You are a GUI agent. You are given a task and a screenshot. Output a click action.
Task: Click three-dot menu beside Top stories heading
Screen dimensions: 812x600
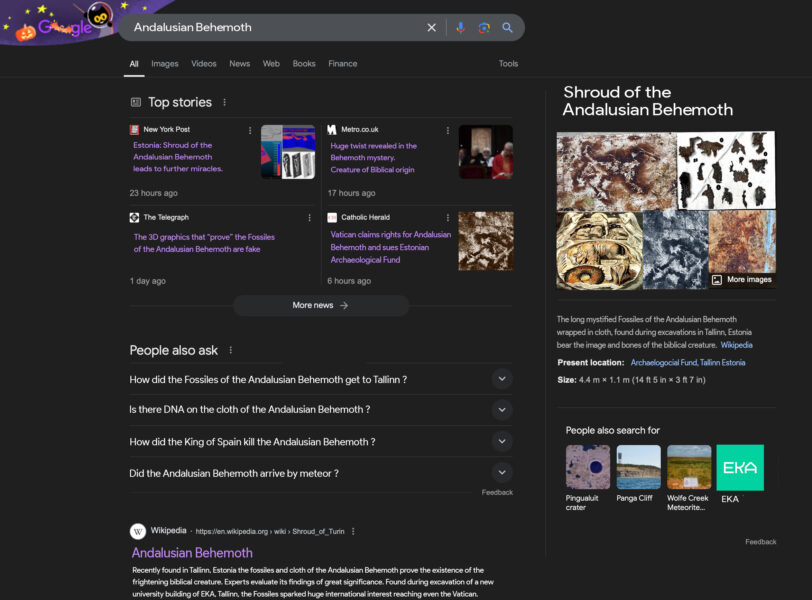click(224, 102)
